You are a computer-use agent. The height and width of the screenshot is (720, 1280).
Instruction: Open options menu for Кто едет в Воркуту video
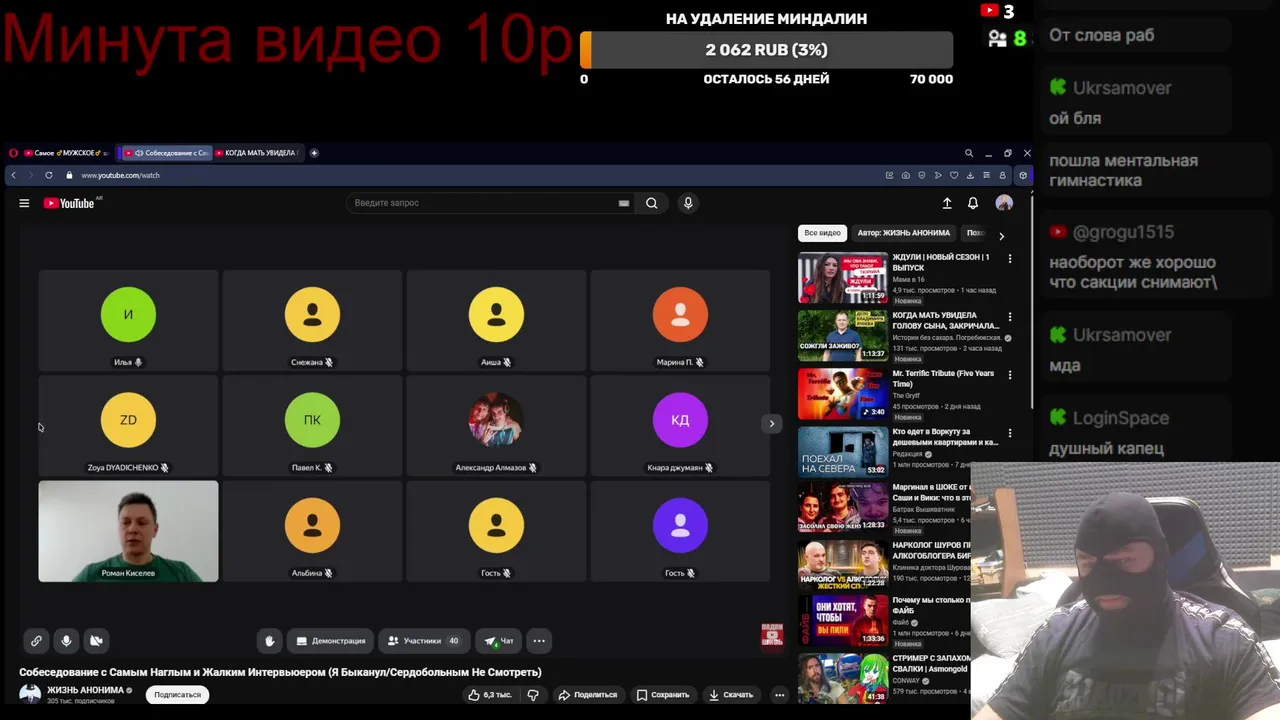coord(1009,433)
